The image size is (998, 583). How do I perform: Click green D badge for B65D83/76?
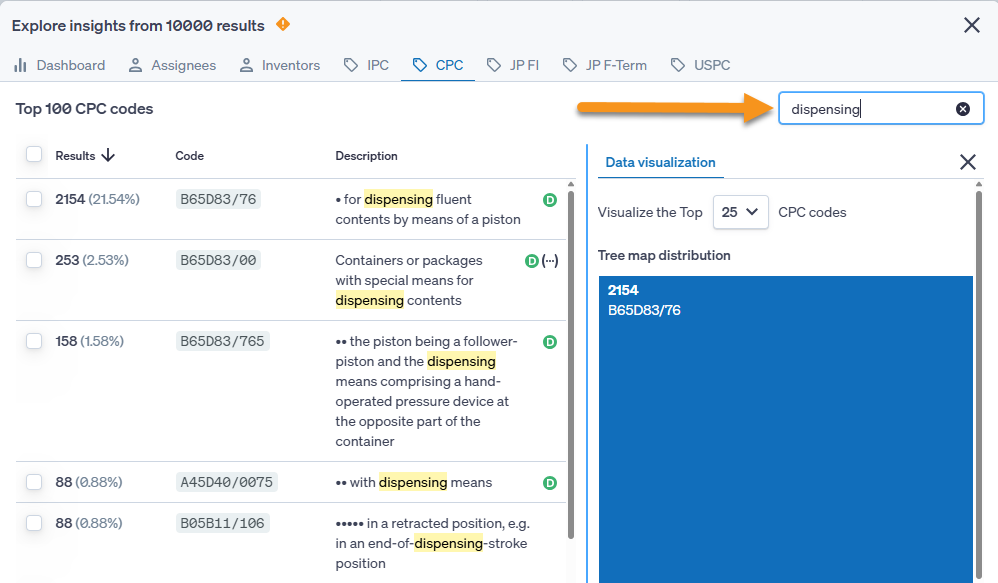549,200
